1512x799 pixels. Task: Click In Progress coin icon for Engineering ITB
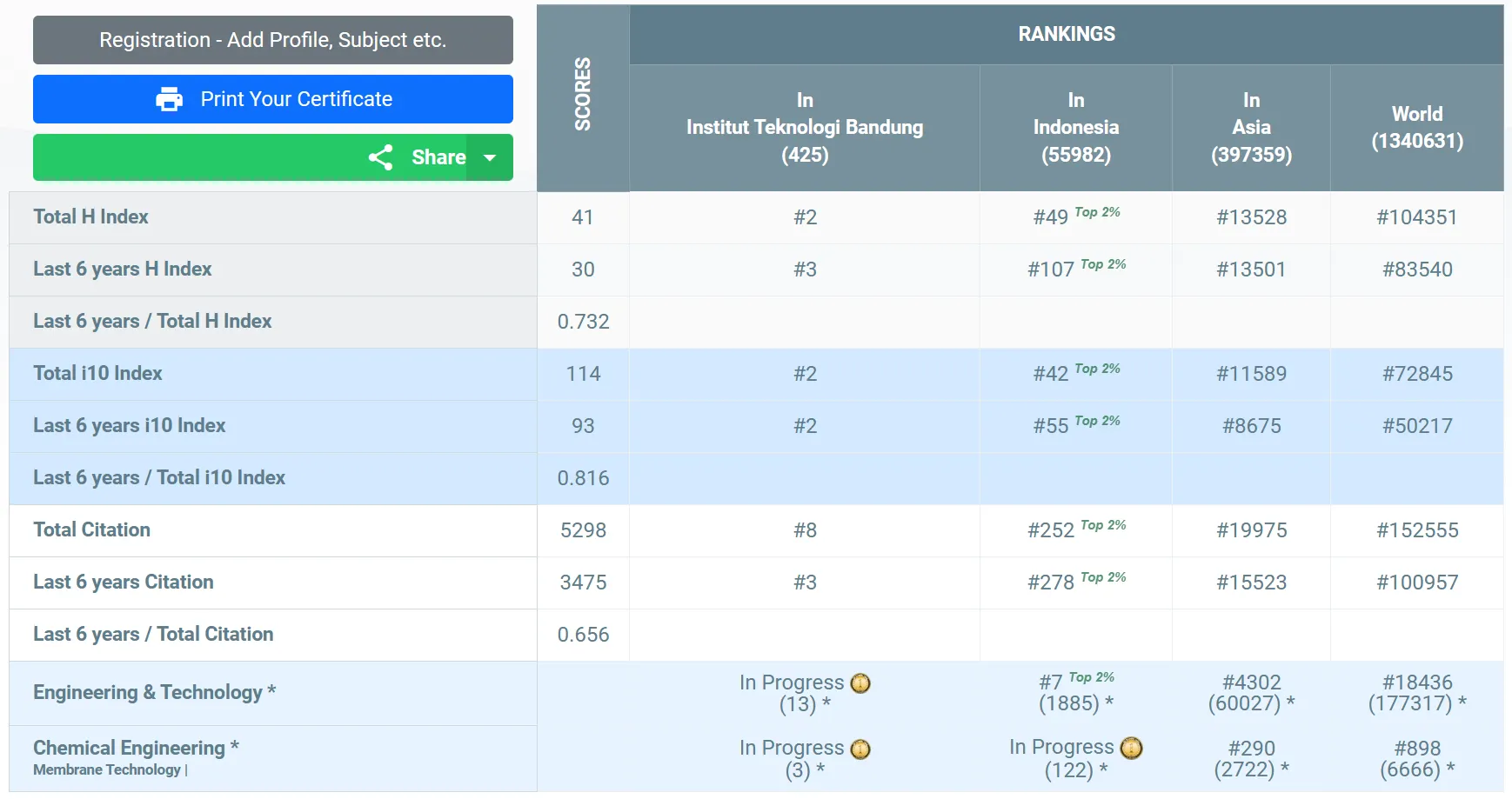[860, 683]
